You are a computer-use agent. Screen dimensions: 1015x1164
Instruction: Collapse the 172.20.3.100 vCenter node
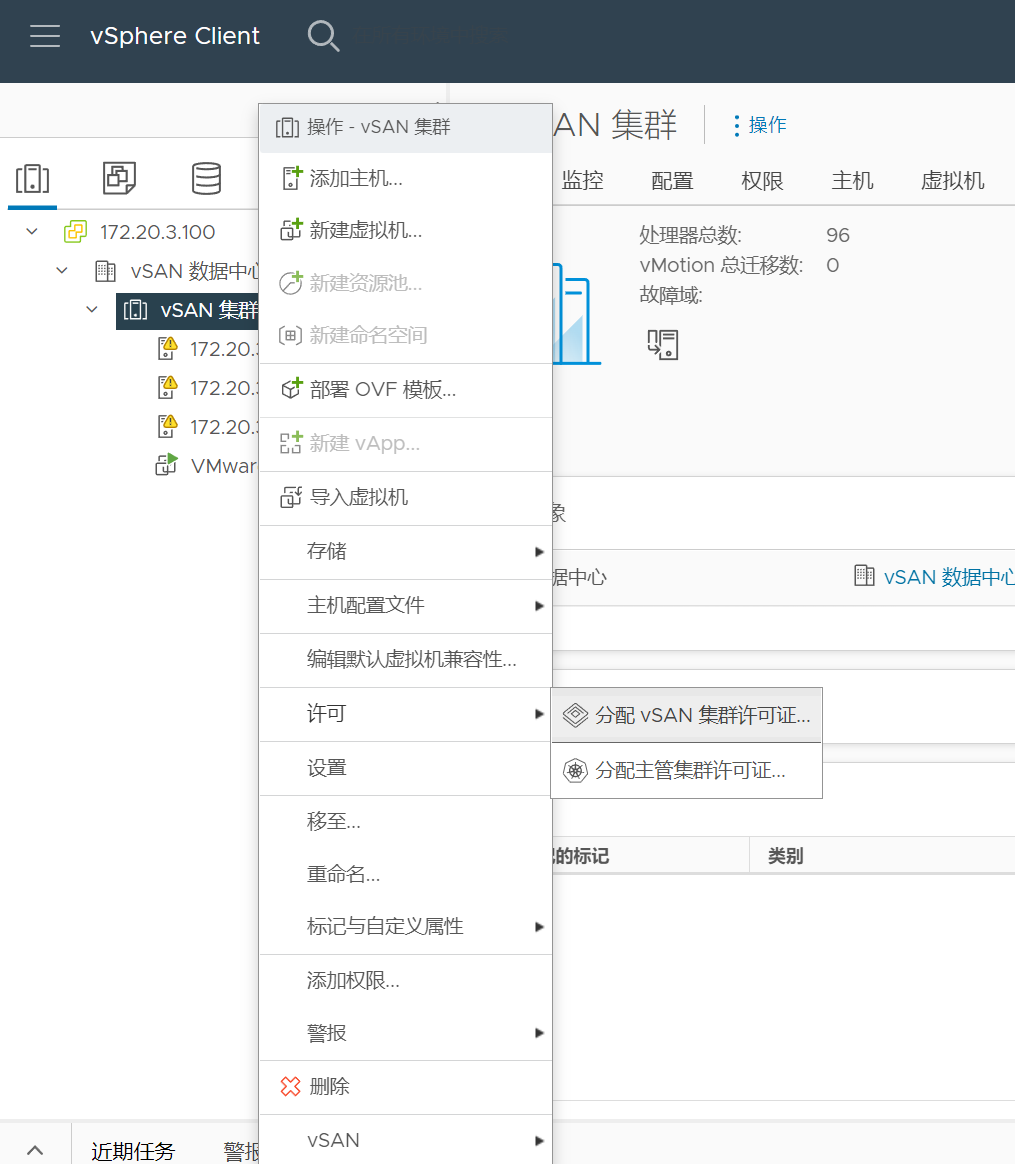point(32,232)
